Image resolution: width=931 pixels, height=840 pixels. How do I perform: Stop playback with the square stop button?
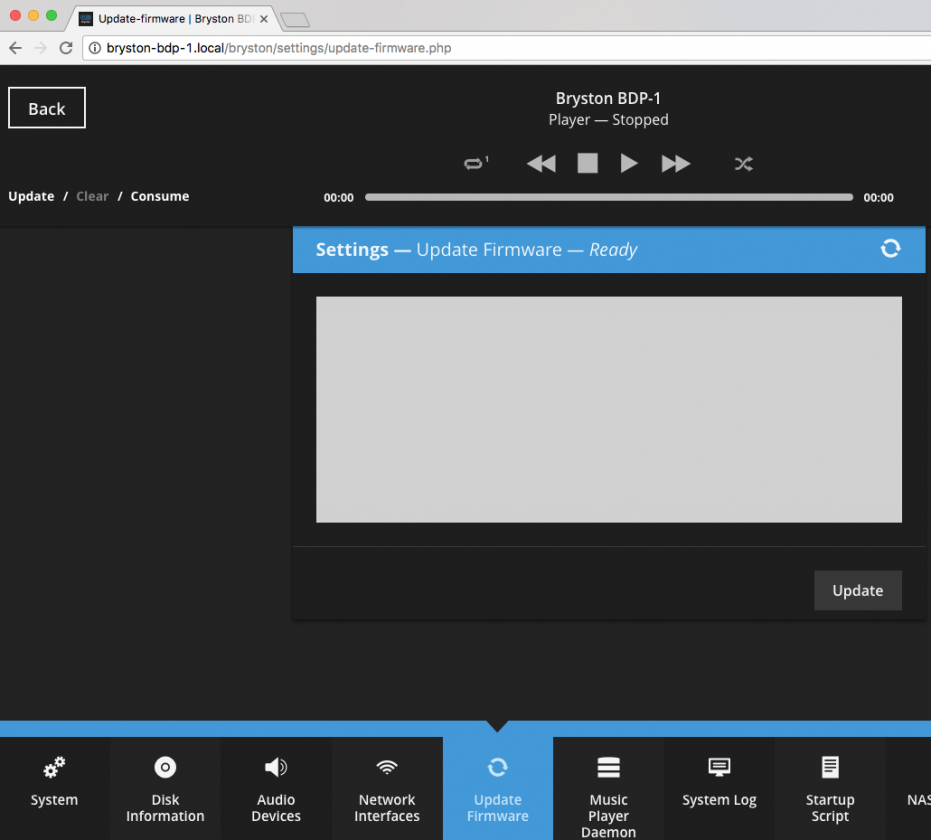pyautogui.click(x=587, y=163)
